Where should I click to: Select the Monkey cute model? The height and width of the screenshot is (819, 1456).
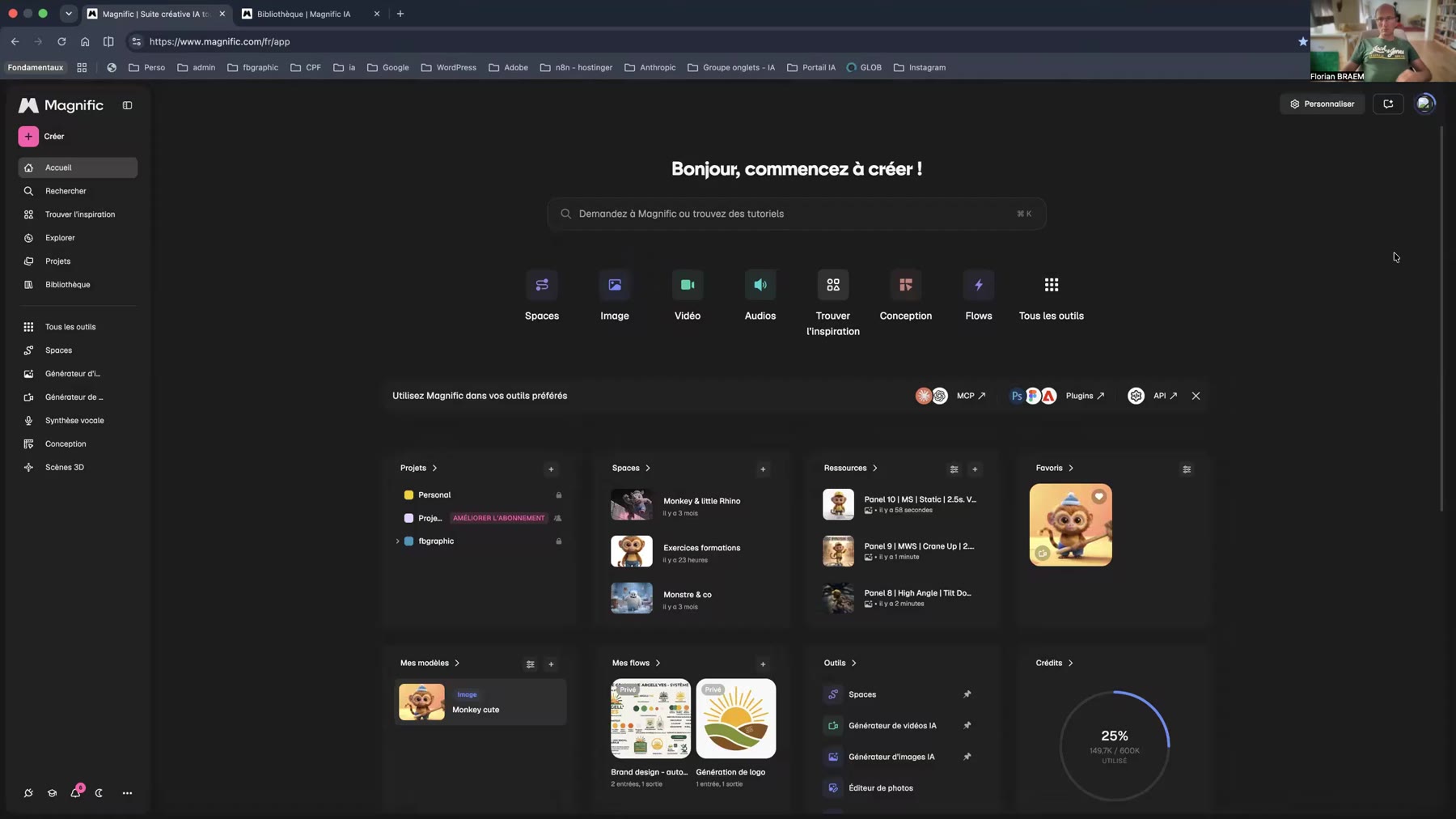click(480, 702)
